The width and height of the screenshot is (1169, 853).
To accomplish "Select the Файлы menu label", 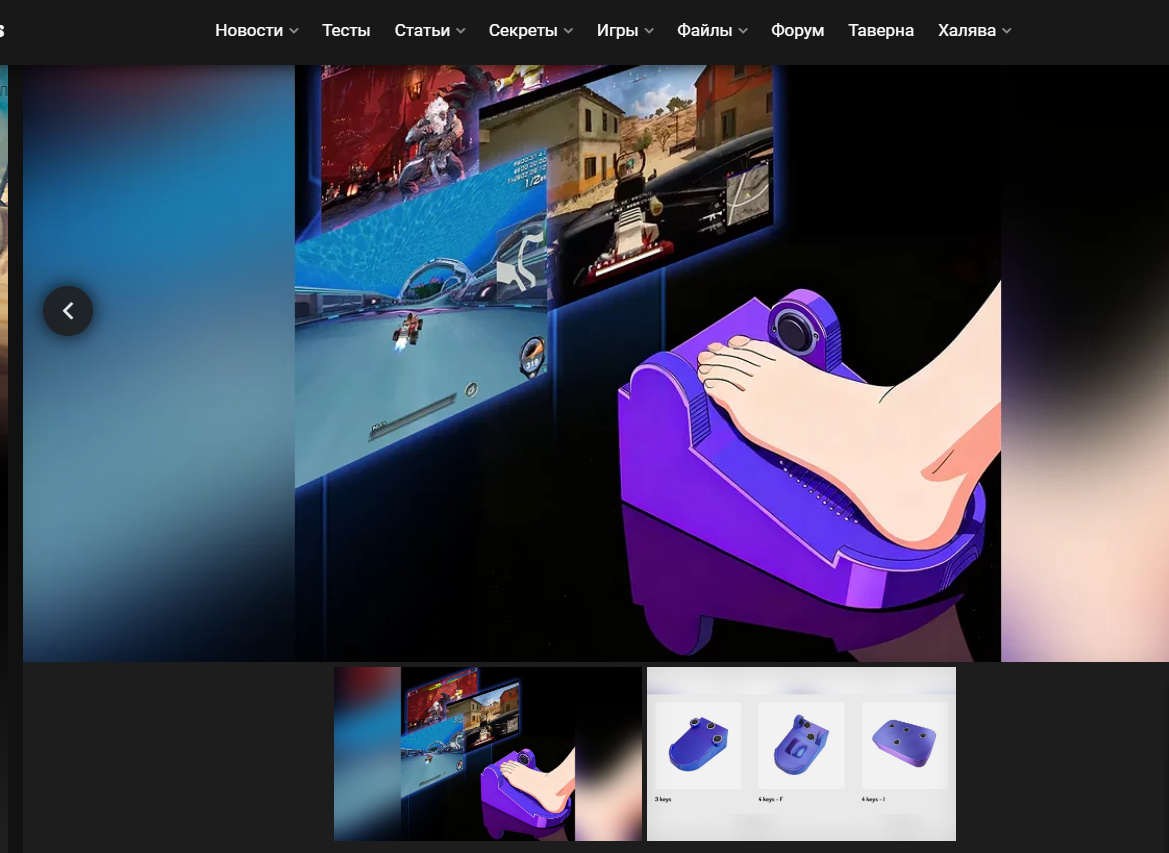I will click(704, 31).
